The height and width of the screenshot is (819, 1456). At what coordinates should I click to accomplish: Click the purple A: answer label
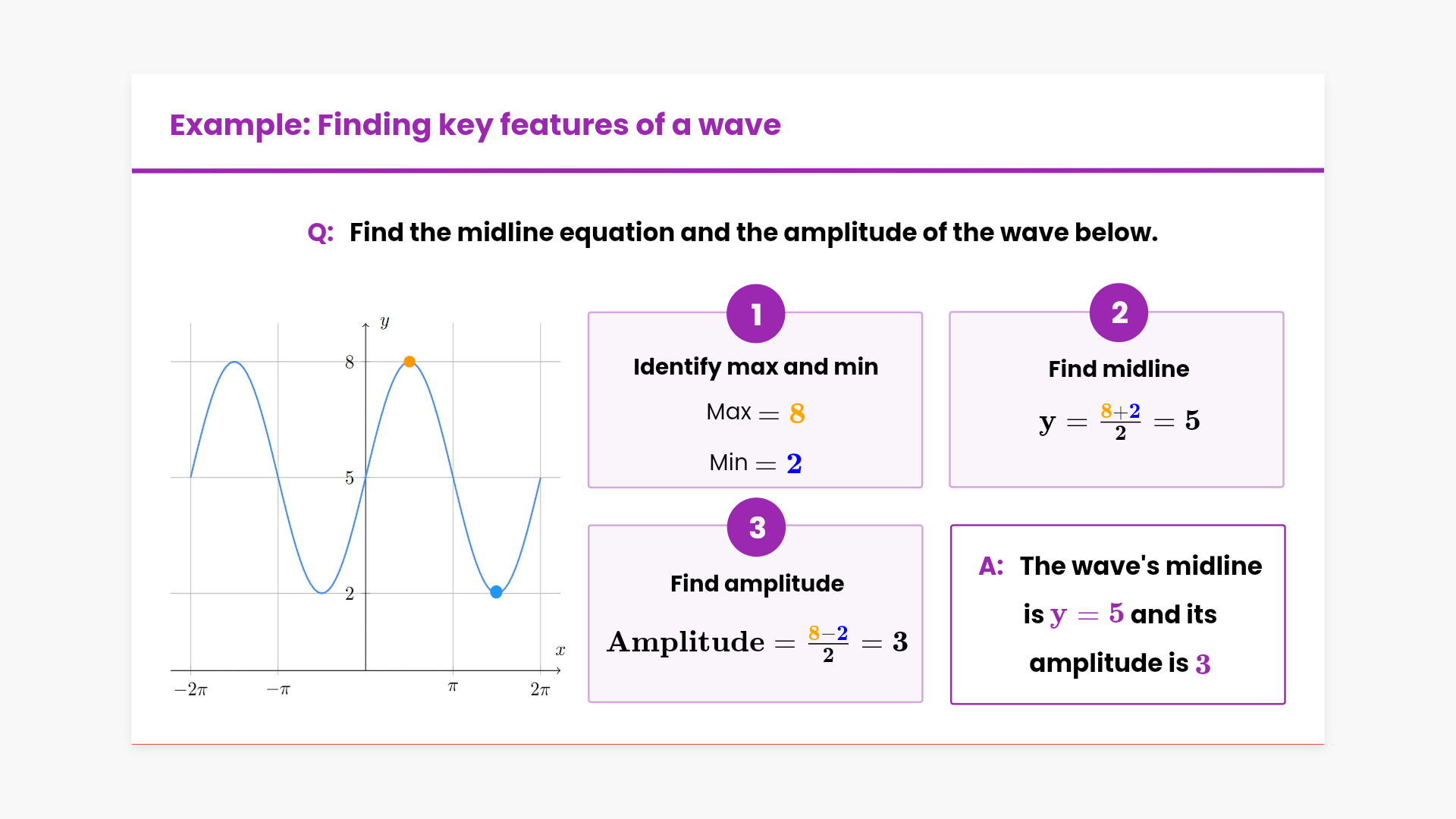click(x=990, y=566)
